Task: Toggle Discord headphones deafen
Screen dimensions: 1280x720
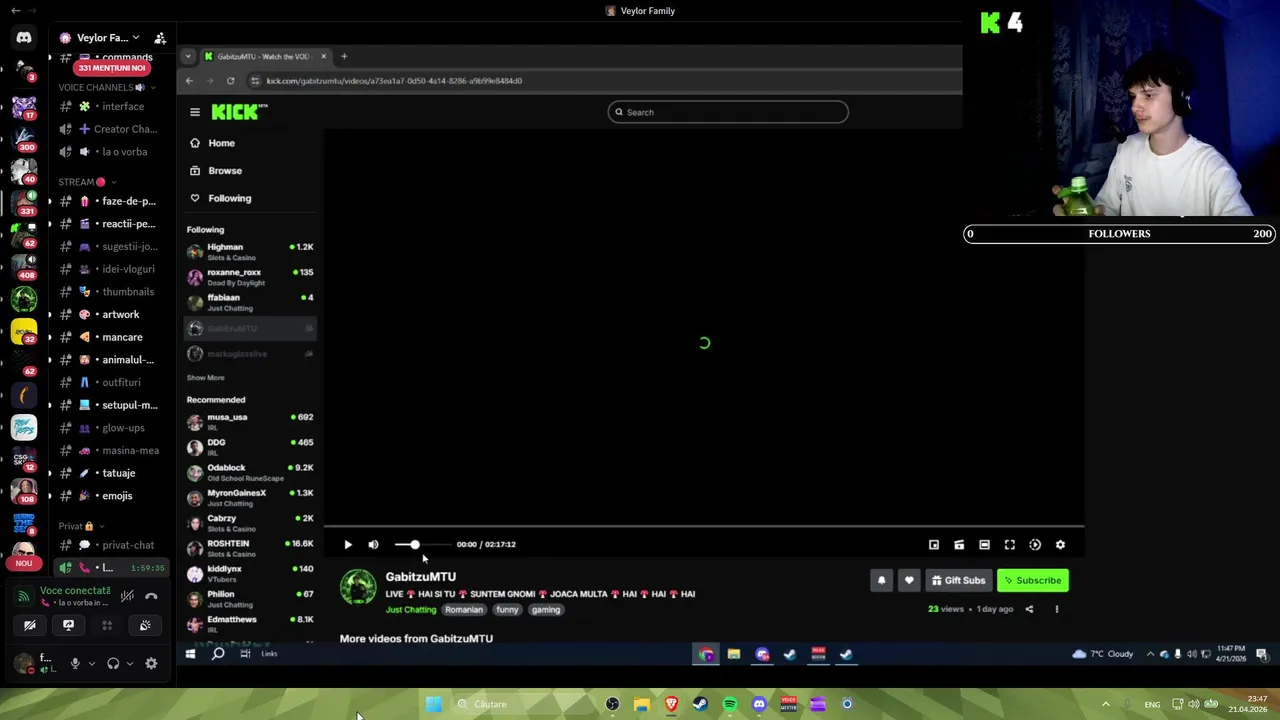Action: coord(113,663)
